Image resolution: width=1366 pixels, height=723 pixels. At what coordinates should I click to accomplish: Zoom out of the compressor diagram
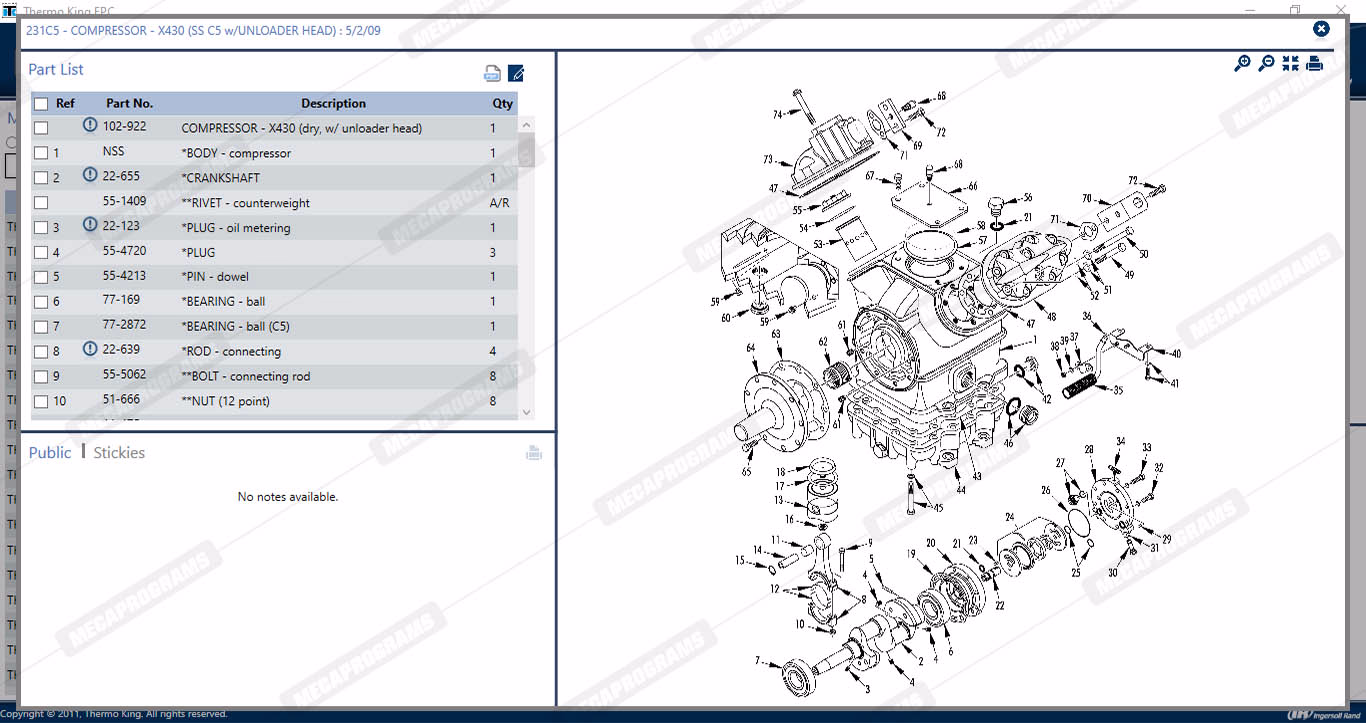[1266, 63]
